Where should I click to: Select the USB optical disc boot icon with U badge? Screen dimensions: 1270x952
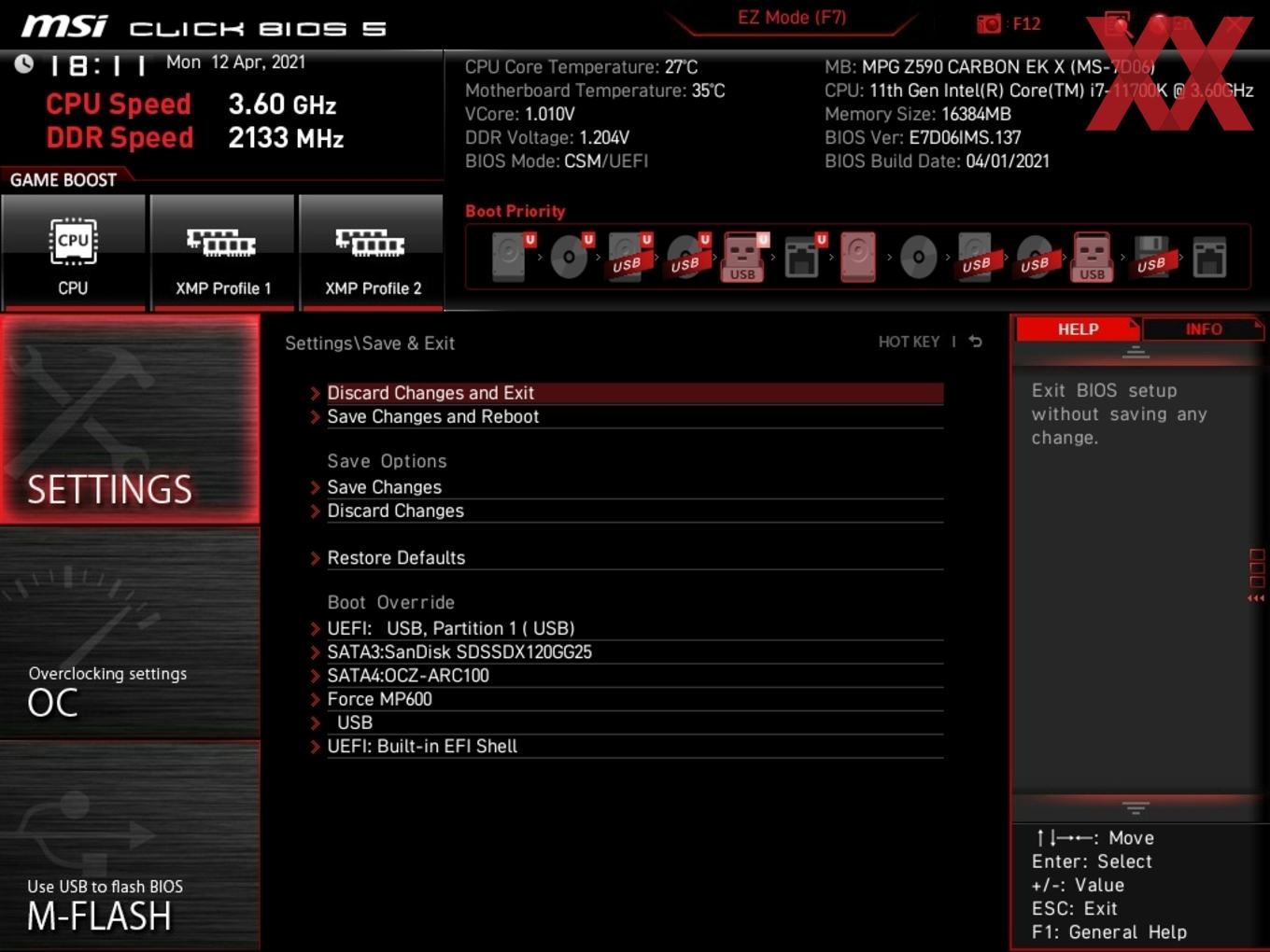pyautogui.click(x=686, y=257)
